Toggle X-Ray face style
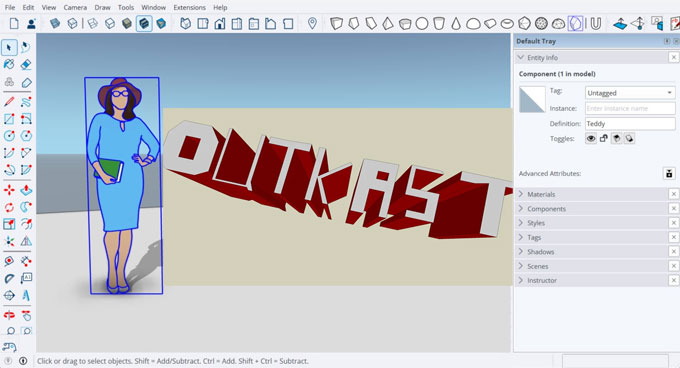 [x=55, y=23]
